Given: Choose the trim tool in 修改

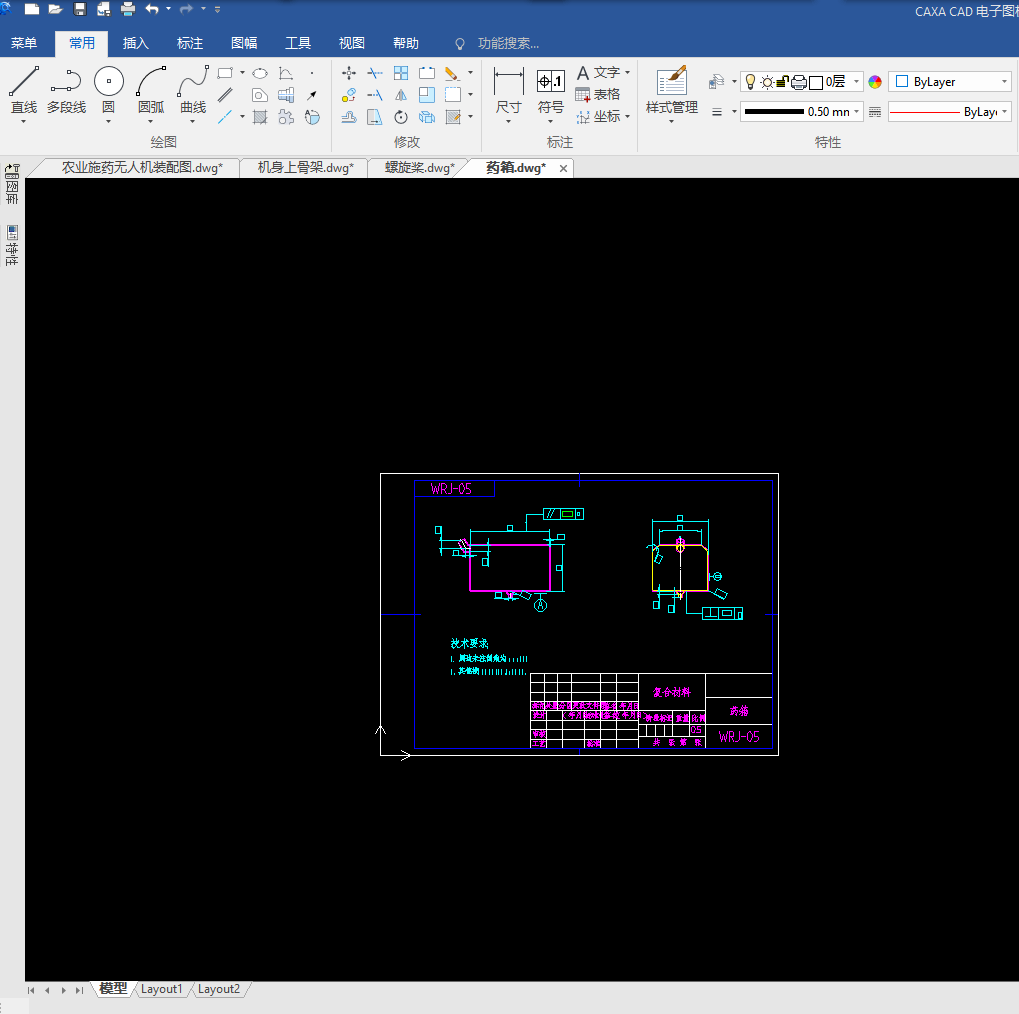Looking at the screenshot, I should [x=375, y=73].
